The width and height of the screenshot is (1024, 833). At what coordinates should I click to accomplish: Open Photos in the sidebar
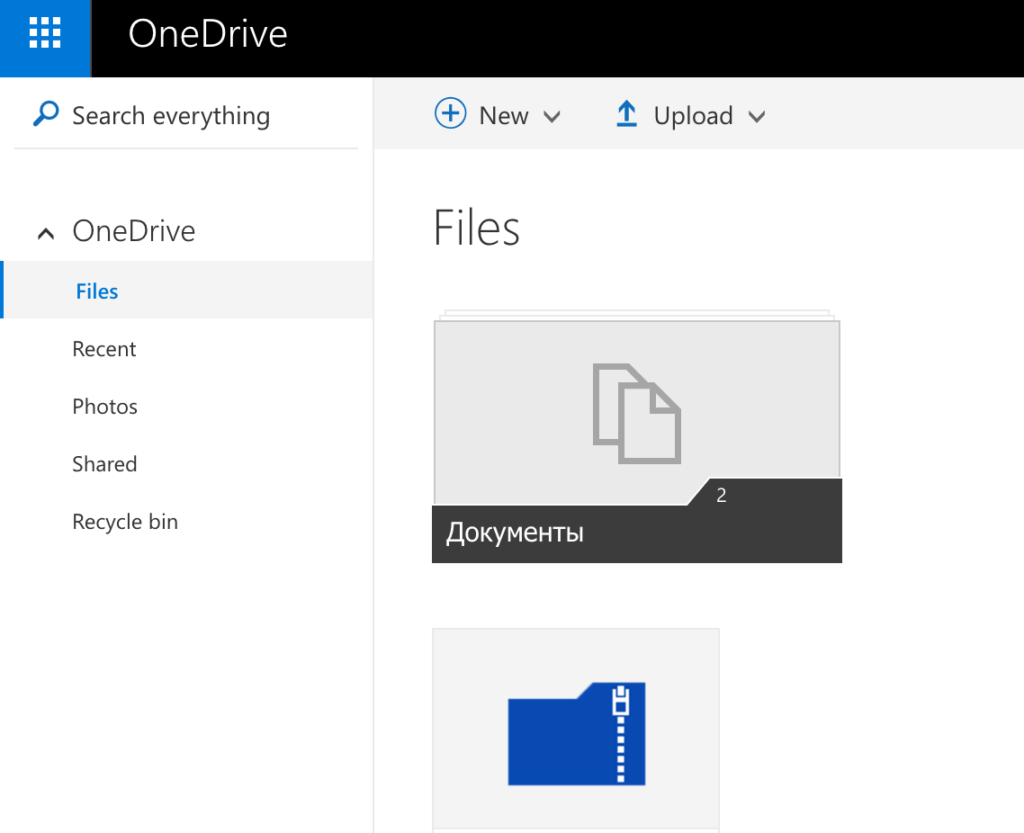pos(105,406)
